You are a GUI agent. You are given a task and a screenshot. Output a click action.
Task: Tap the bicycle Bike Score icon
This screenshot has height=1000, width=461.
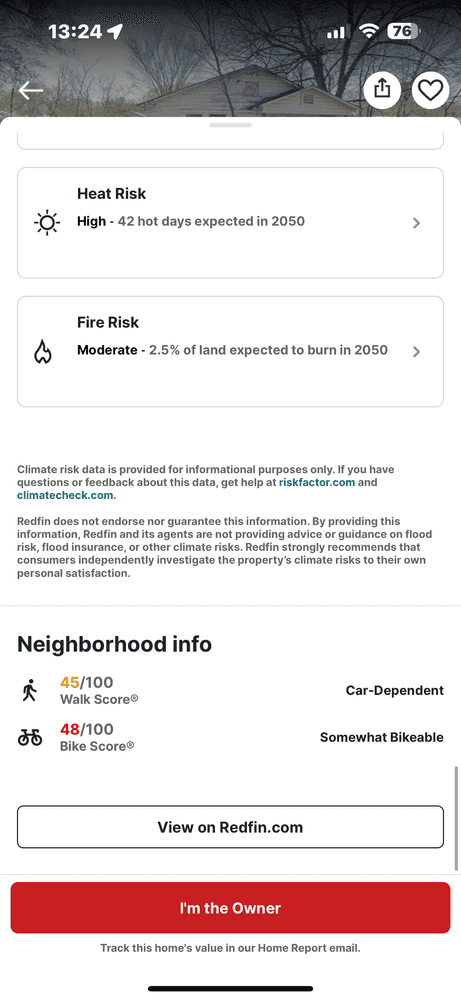pyautogui.click(x=30, y=738)
